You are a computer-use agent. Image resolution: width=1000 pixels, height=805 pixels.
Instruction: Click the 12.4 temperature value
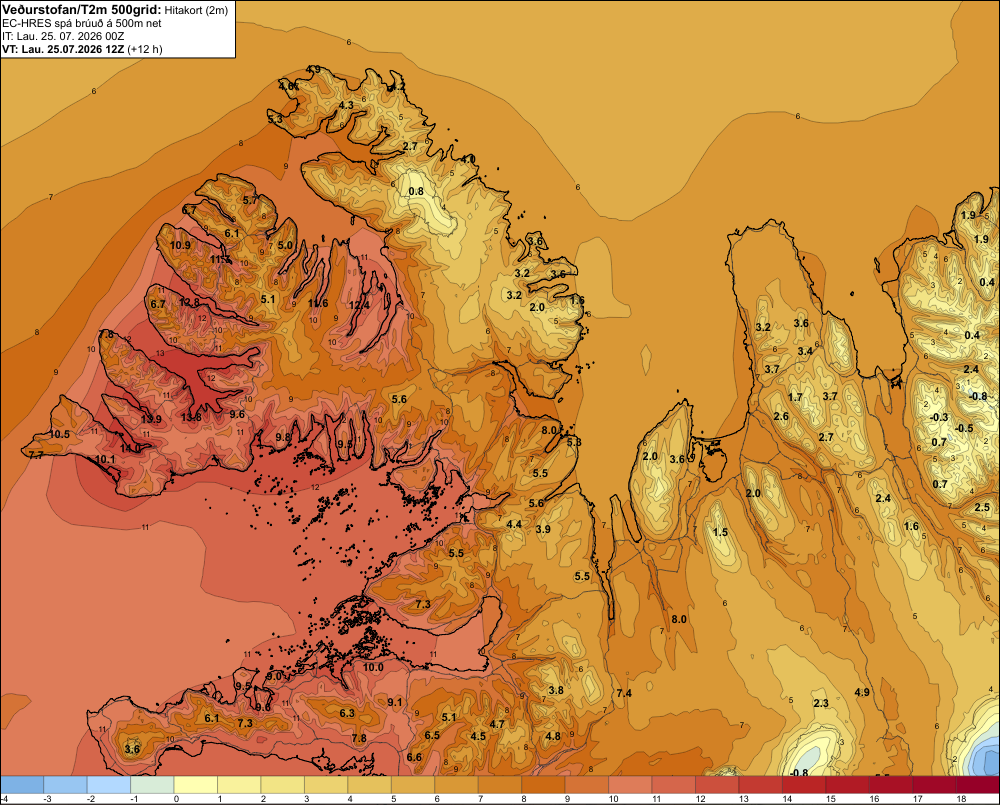(359, 305)
